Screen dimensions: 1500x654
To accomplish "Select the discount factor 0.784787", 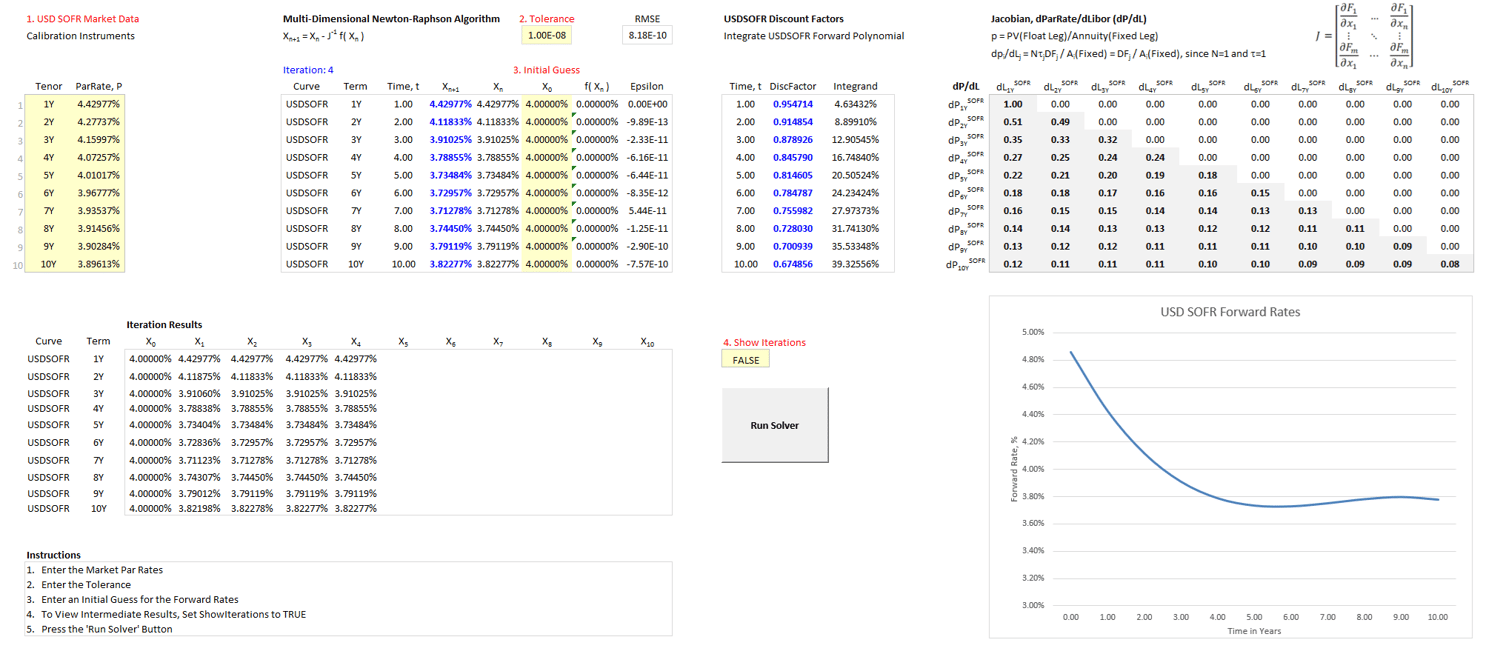I will pyautogui.click(x=793, y=193).
